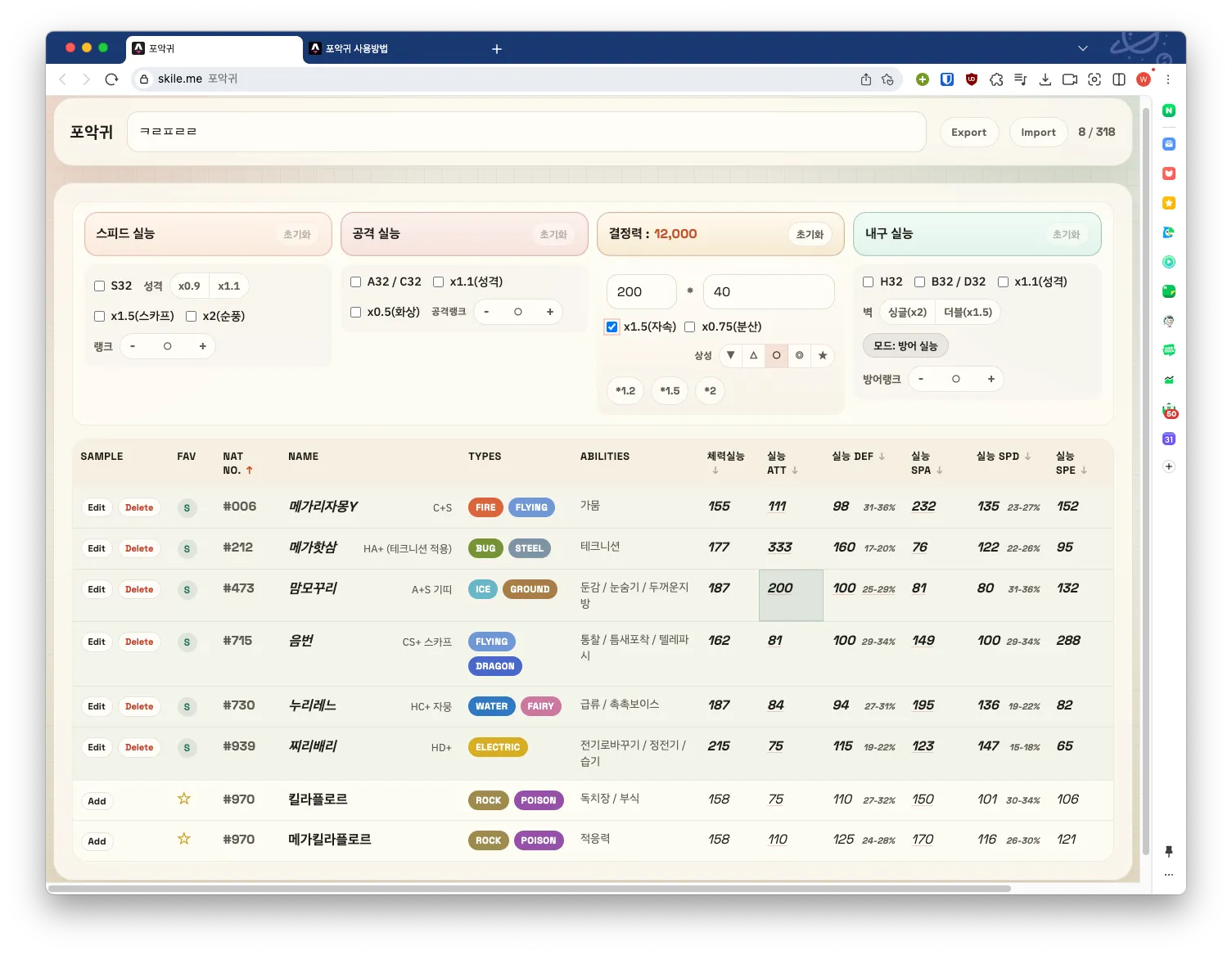
Task: Click the page vertical scrollbar
Action: click(x=1146, y=481)
